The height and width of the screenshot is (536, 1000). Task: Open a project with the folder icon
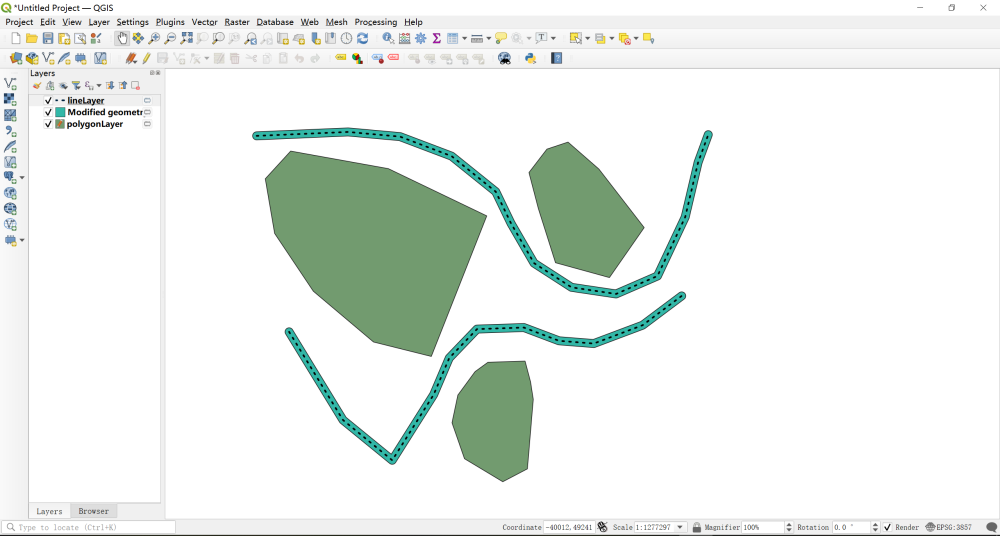click(31, 38)
